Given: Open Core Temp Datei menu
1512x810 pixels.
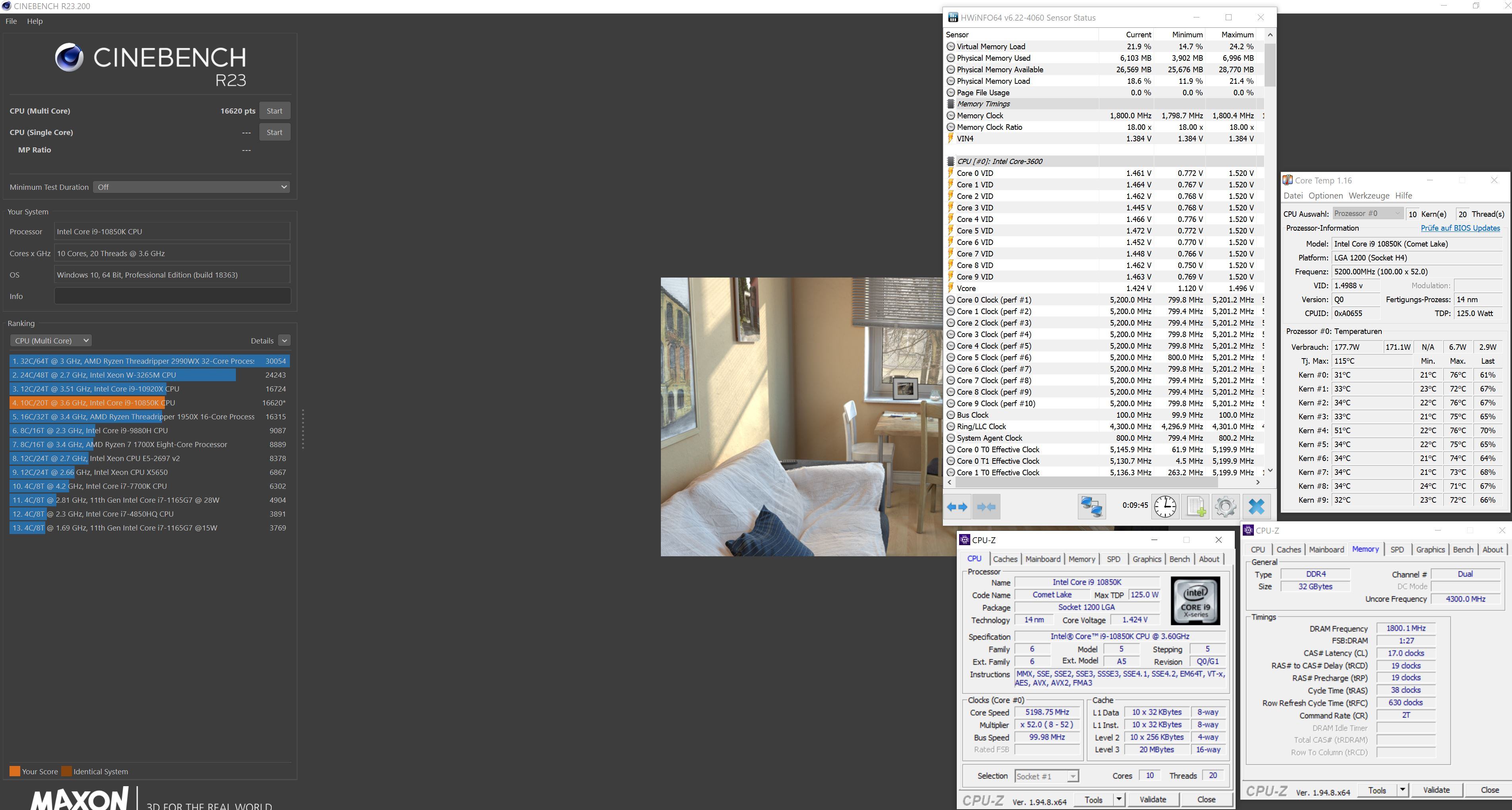Looking at the screenshot, I should click(1293, 195).
